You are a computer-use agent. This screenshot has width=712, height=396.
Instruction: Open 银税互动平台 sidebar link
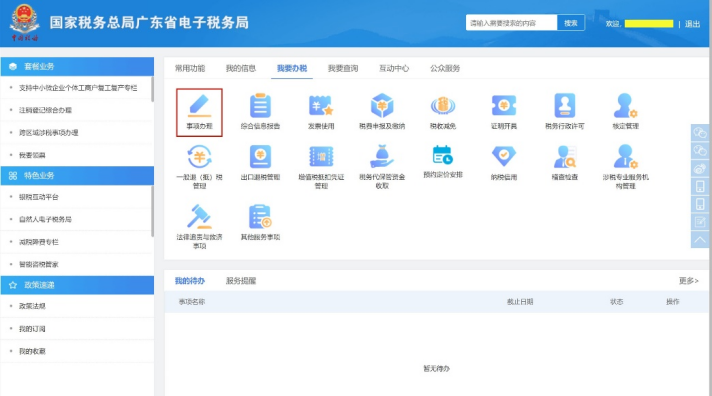39,197
